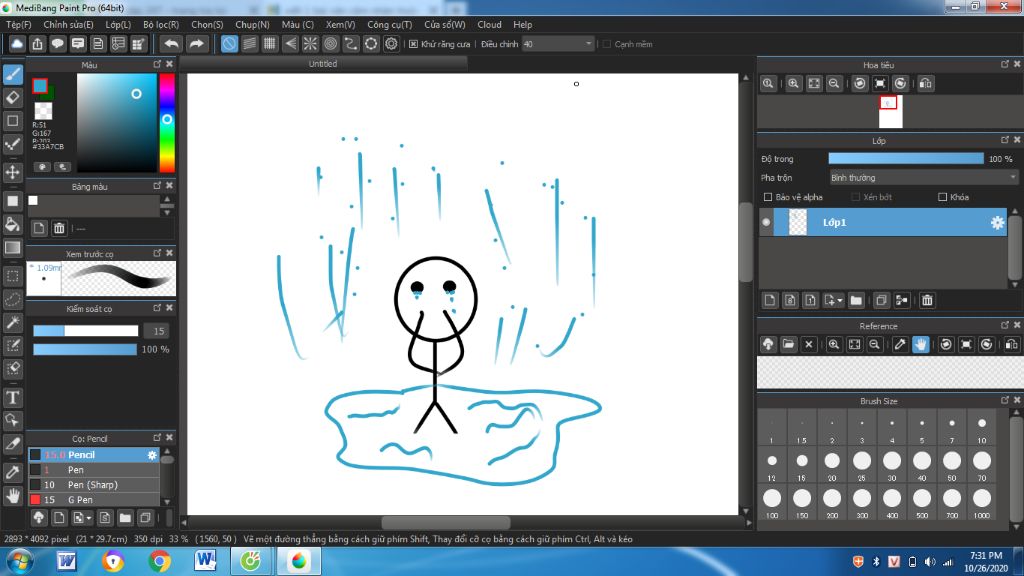
Task: Open a file in the Reference panel
Action: 788,344
